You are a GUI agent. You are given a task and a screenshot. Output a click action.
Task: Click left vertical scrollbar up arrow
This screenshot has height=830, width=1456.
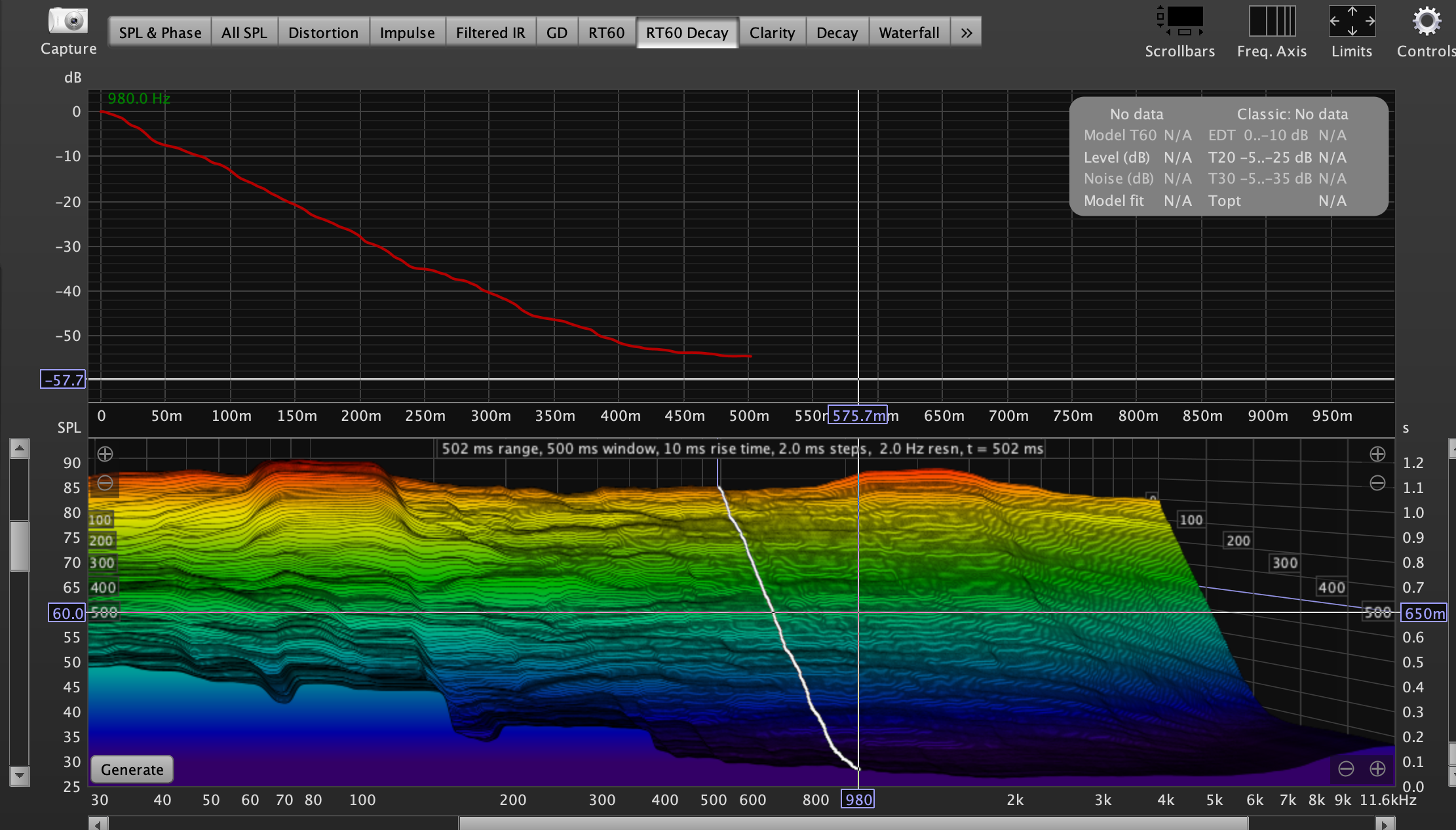[x=20, y=449]
